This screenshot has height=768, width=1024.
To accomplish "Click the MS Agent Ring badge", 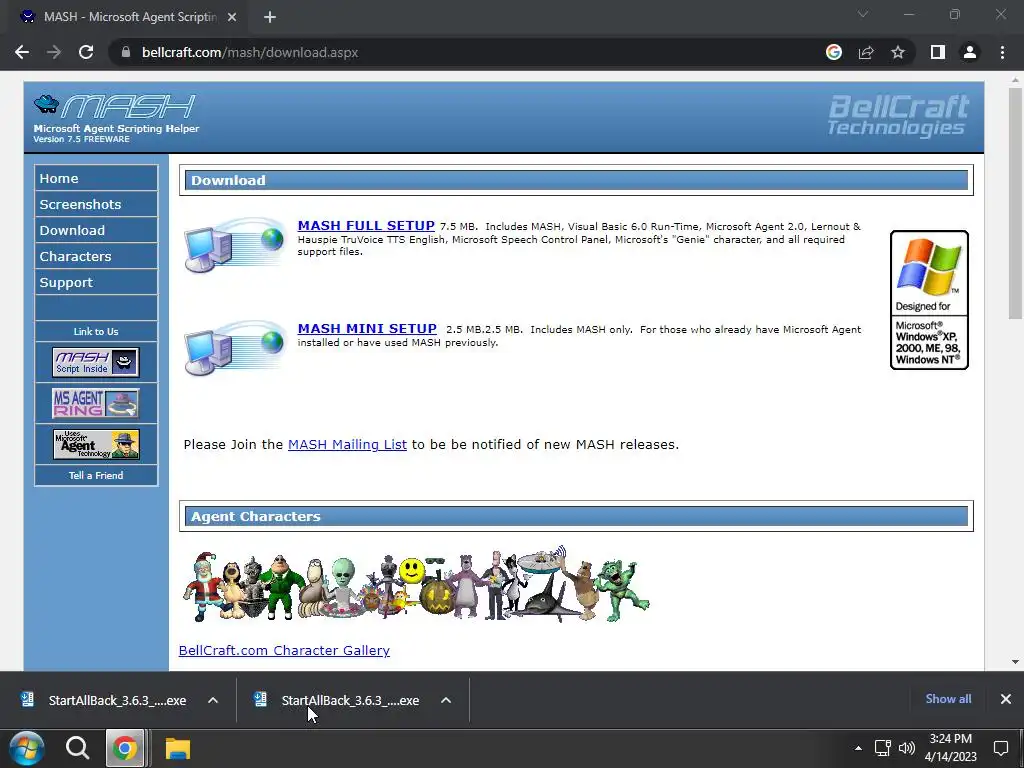I will coord(96,404).
